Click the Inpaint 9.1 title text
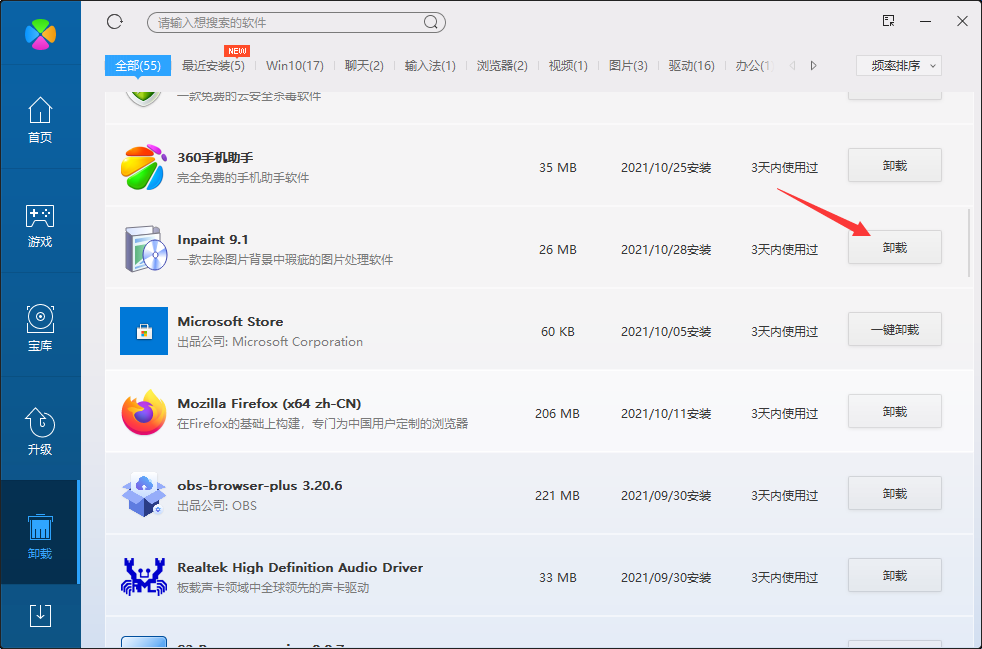Viewport: 982px width, 649px height. (x=213, y=239)
